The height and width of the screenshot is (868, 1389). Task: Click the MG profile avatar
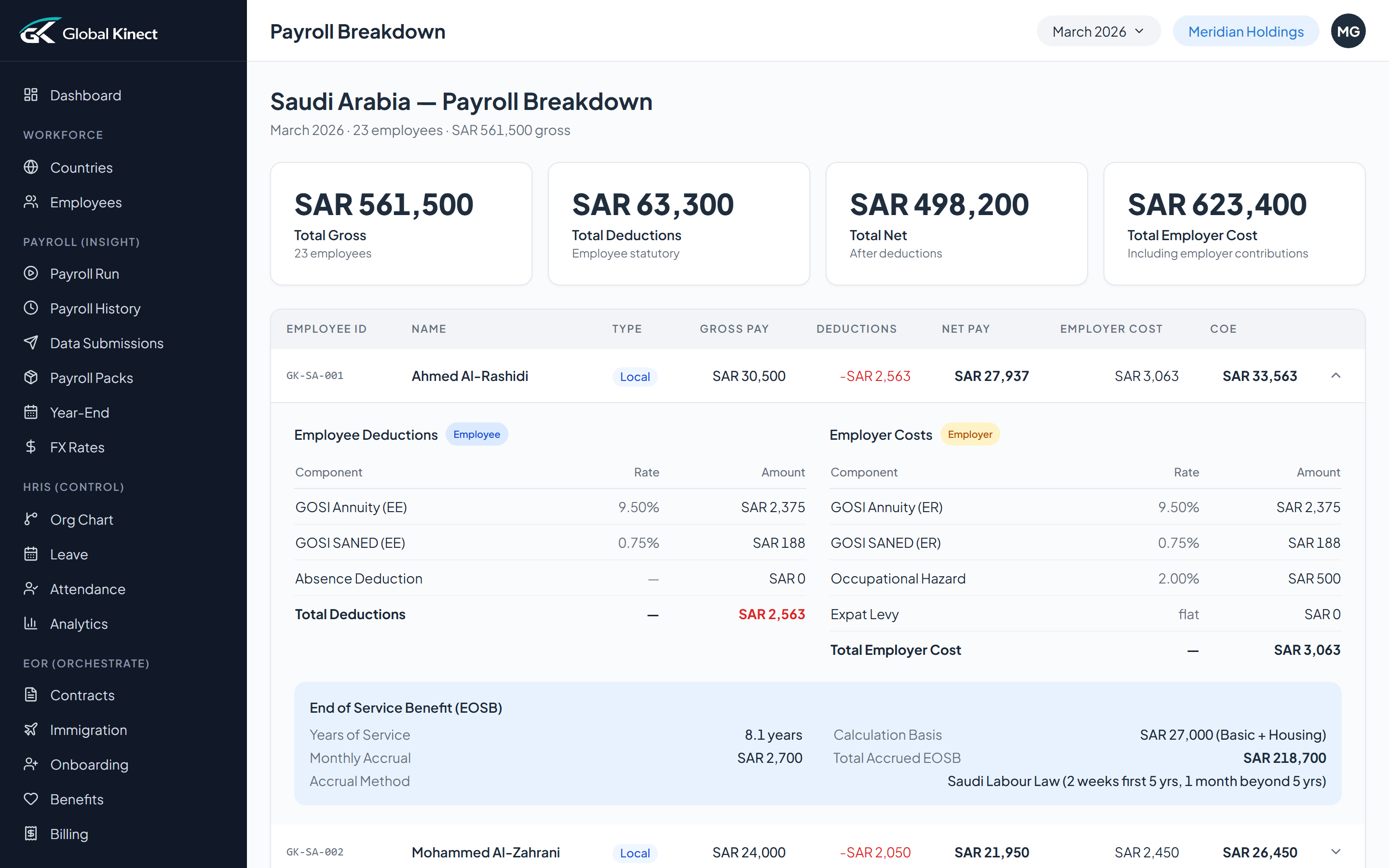pyautogui.click(x=1348, y=31)
